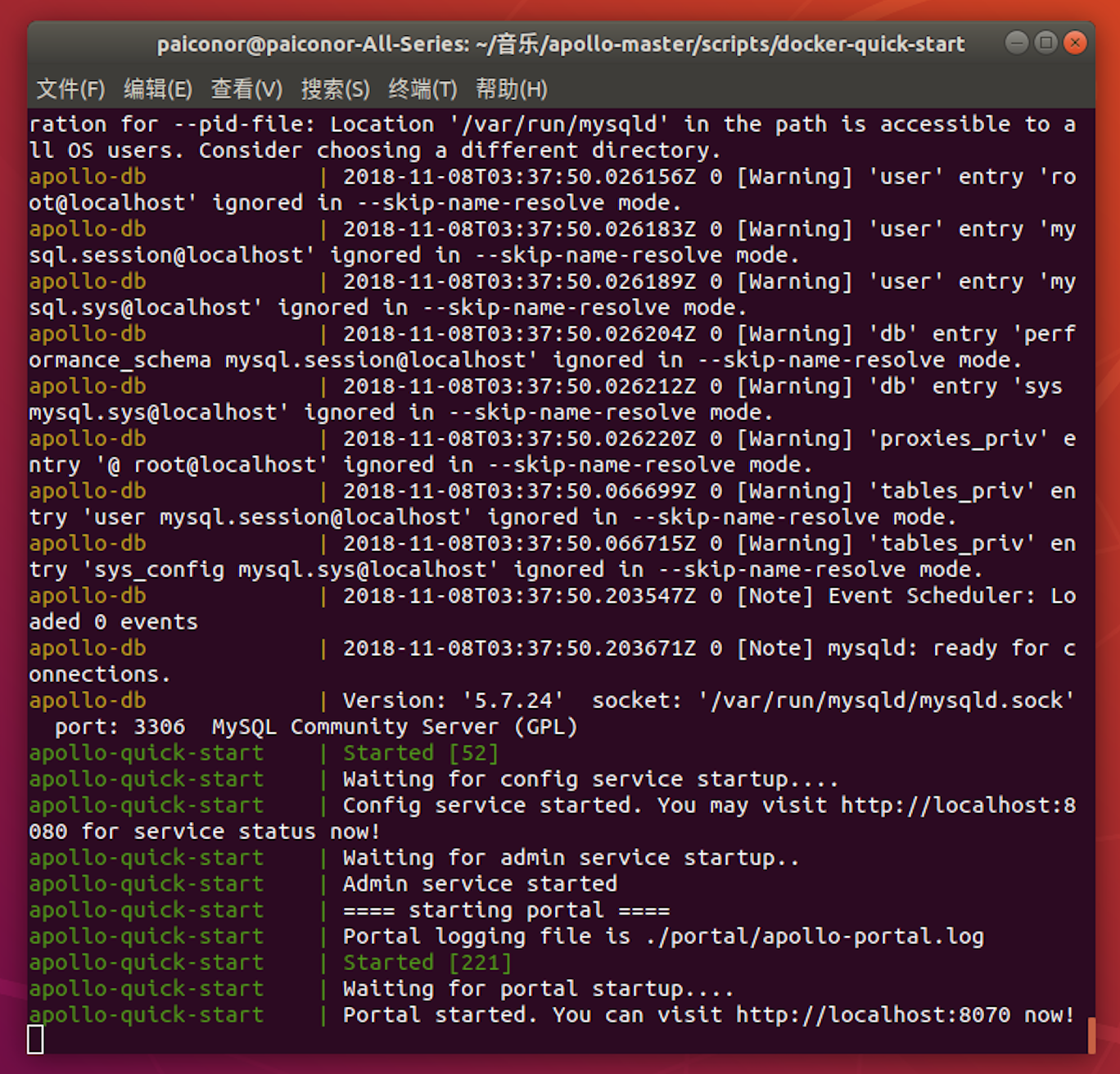Close the terminal window
The width and height of the screenshot is (1120, 1074).
point(1075,43)
